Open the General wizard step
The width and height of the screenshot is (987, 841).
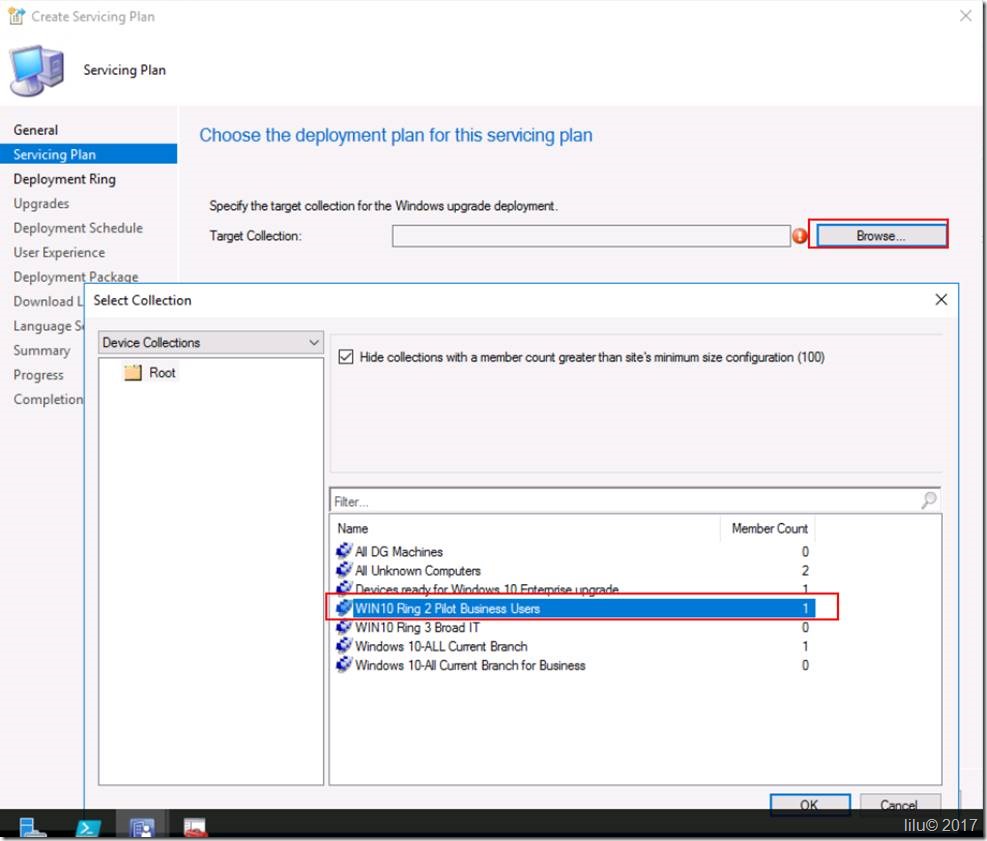(x=36, y=130)
